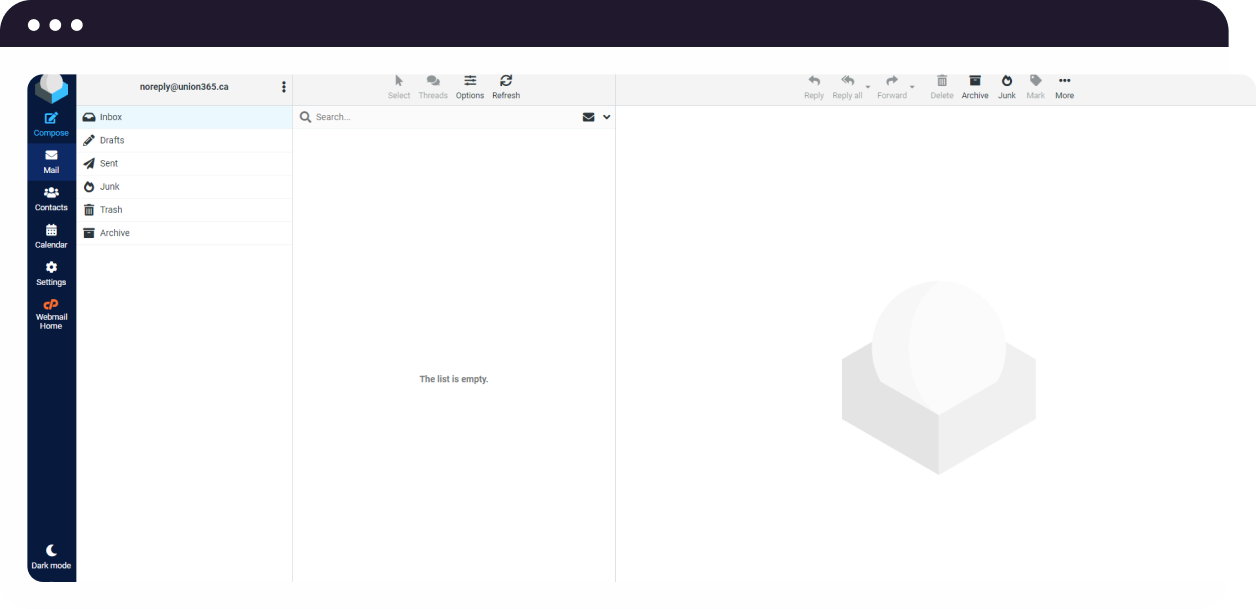This screenshot has width=1256, height=609.
Task: Open the Sent folder
Action: (184, 163)
